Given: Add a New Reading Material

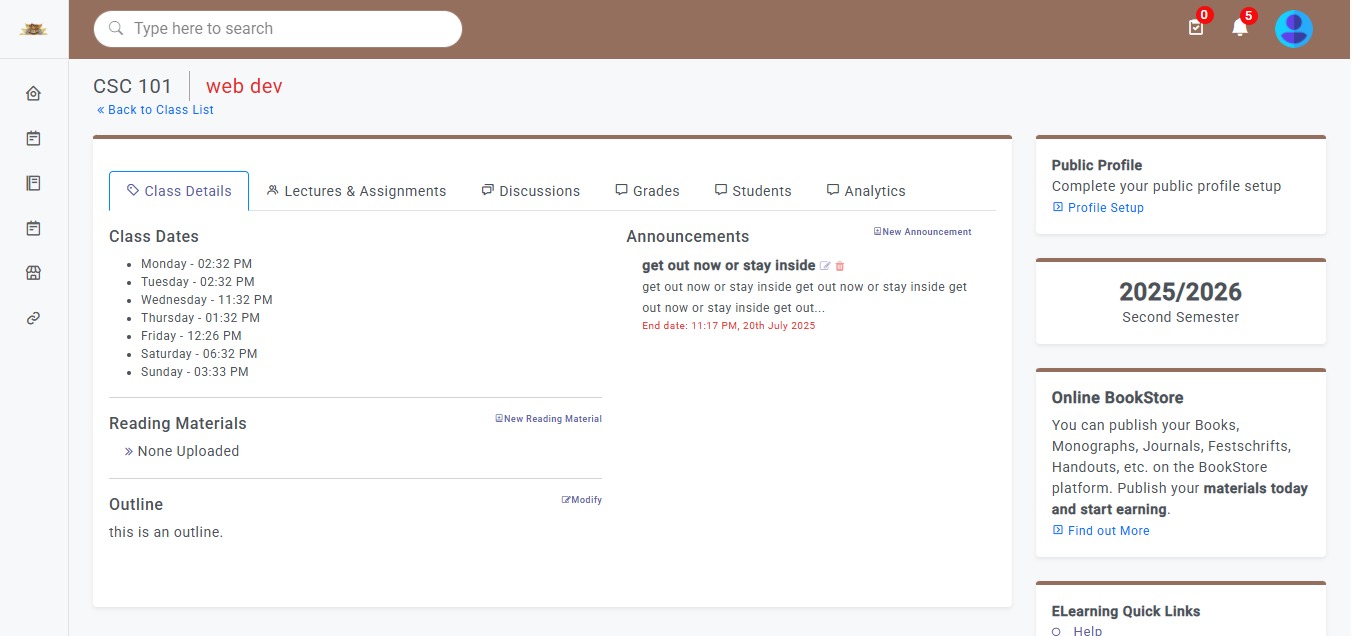Looking at the screenshot, I should (548, 419).
